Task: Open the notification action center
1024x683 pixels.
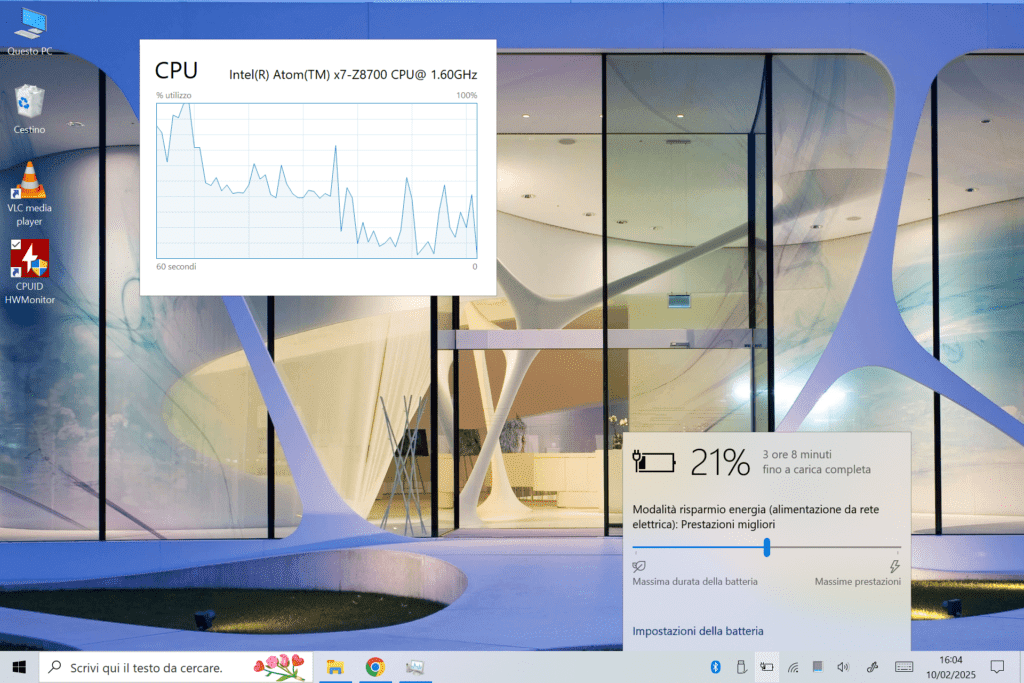Action: (x=997, y=667)
